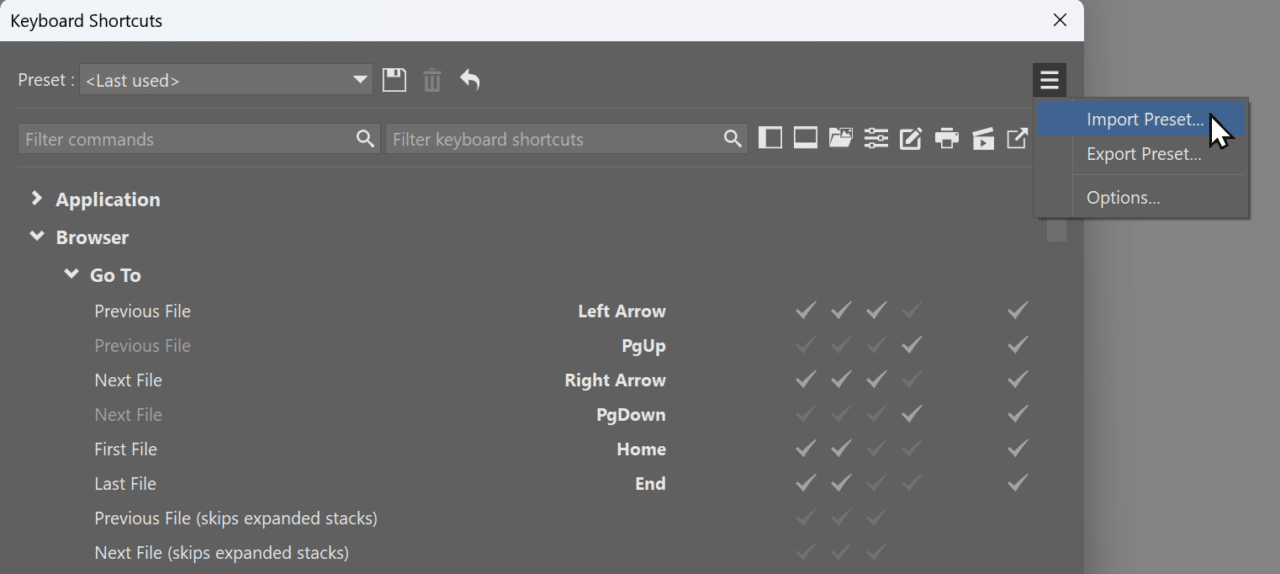Select the Home shortcut
The width and height of the screenshot is (1280, 574).
point(641,449)
